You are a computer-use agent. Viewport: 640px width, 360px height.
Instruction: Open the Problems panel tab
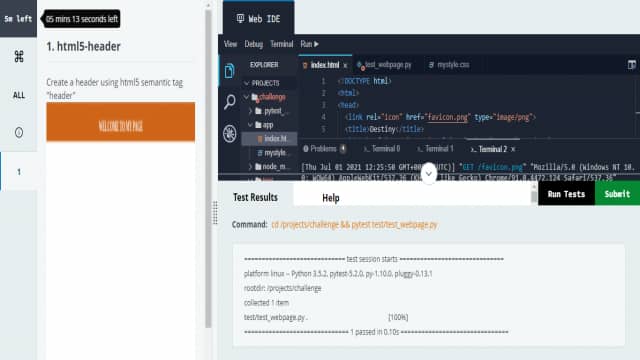(324, 149)
